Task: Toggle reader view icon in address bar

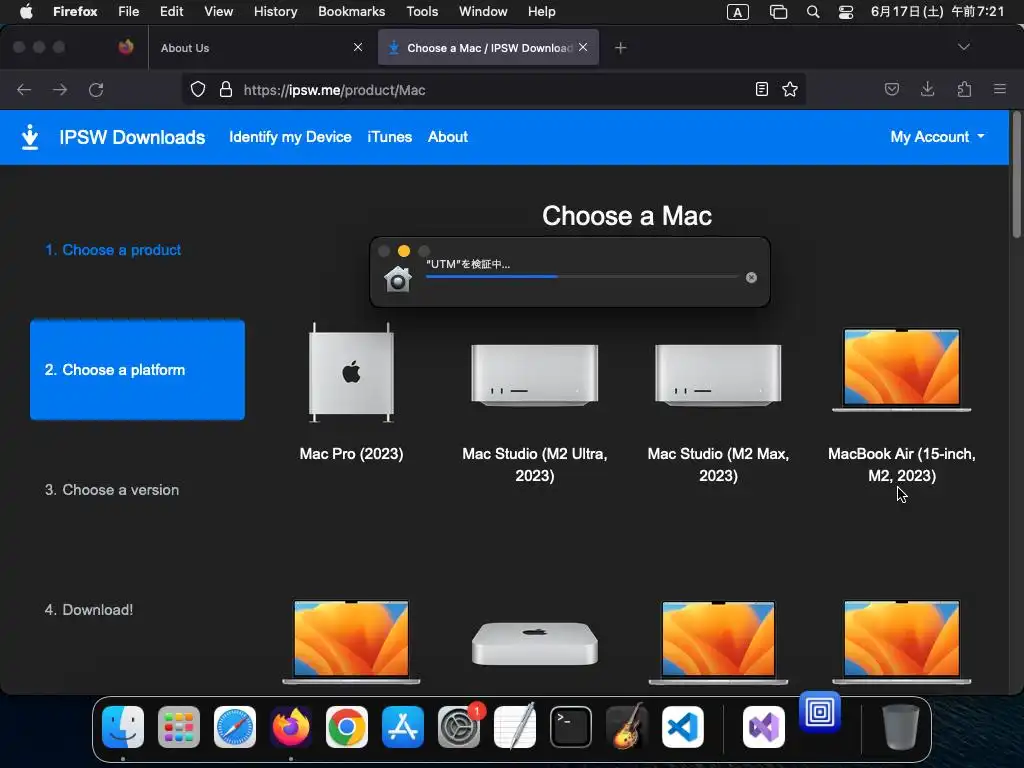Action: coord(761,89)
